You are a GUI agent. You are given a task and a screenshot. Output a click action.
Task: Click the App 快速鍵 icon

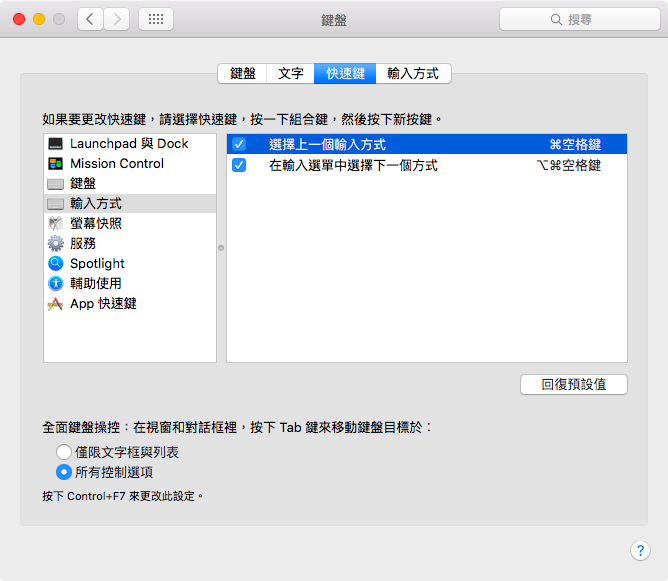click(55, 304)
